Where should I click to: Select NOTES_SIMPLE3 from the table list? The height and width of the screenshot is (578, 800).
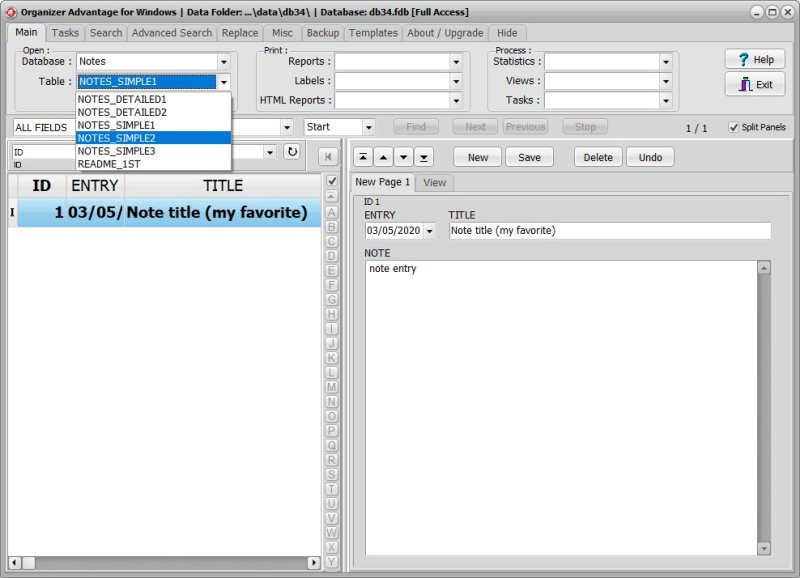153,151
